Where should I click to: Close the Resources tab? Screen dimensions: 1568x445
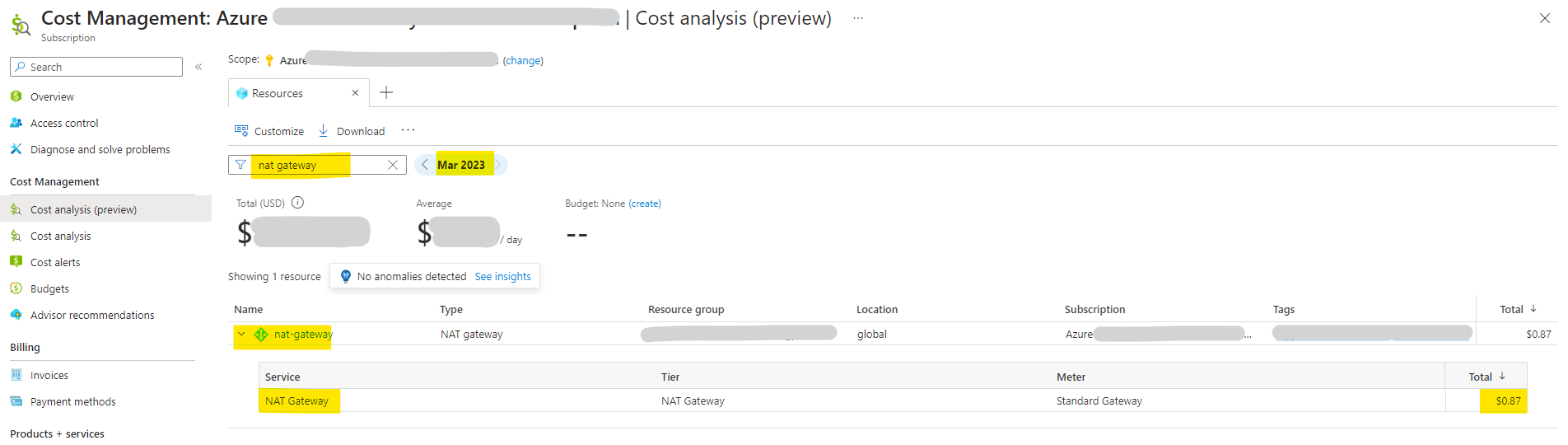click(x=356, y=93)
